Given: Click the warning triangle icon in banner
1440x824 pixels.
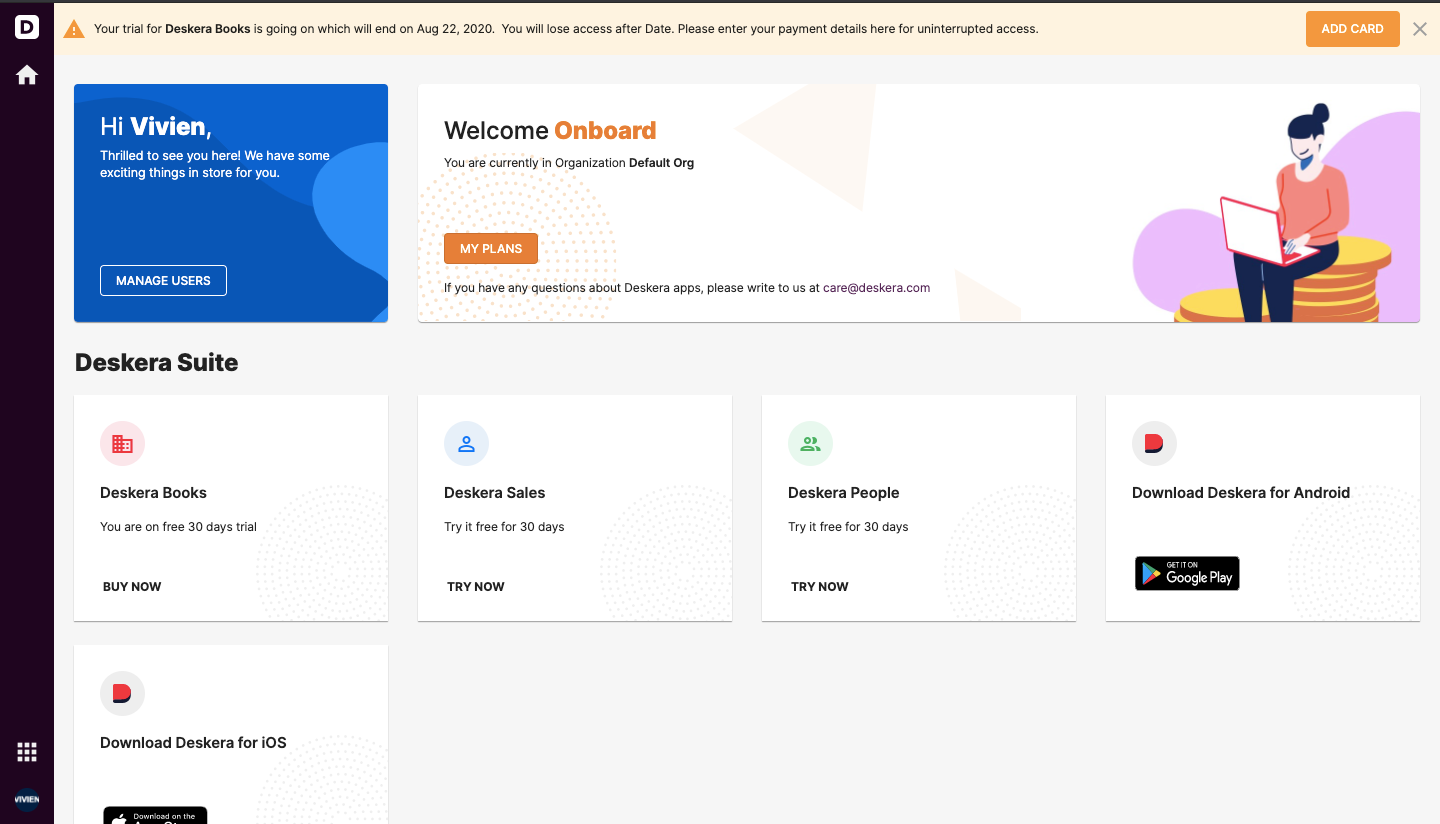Looking at the screenshot, I should (x=74, y=29).
